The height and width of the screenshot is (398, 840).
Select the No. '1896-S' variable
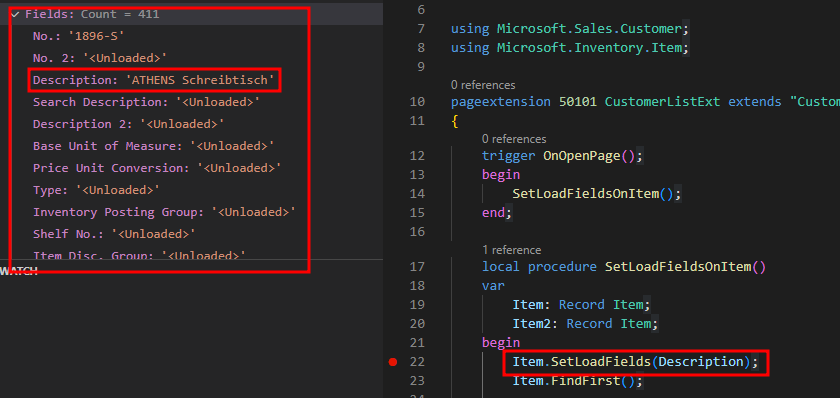[x=79, y=36]
